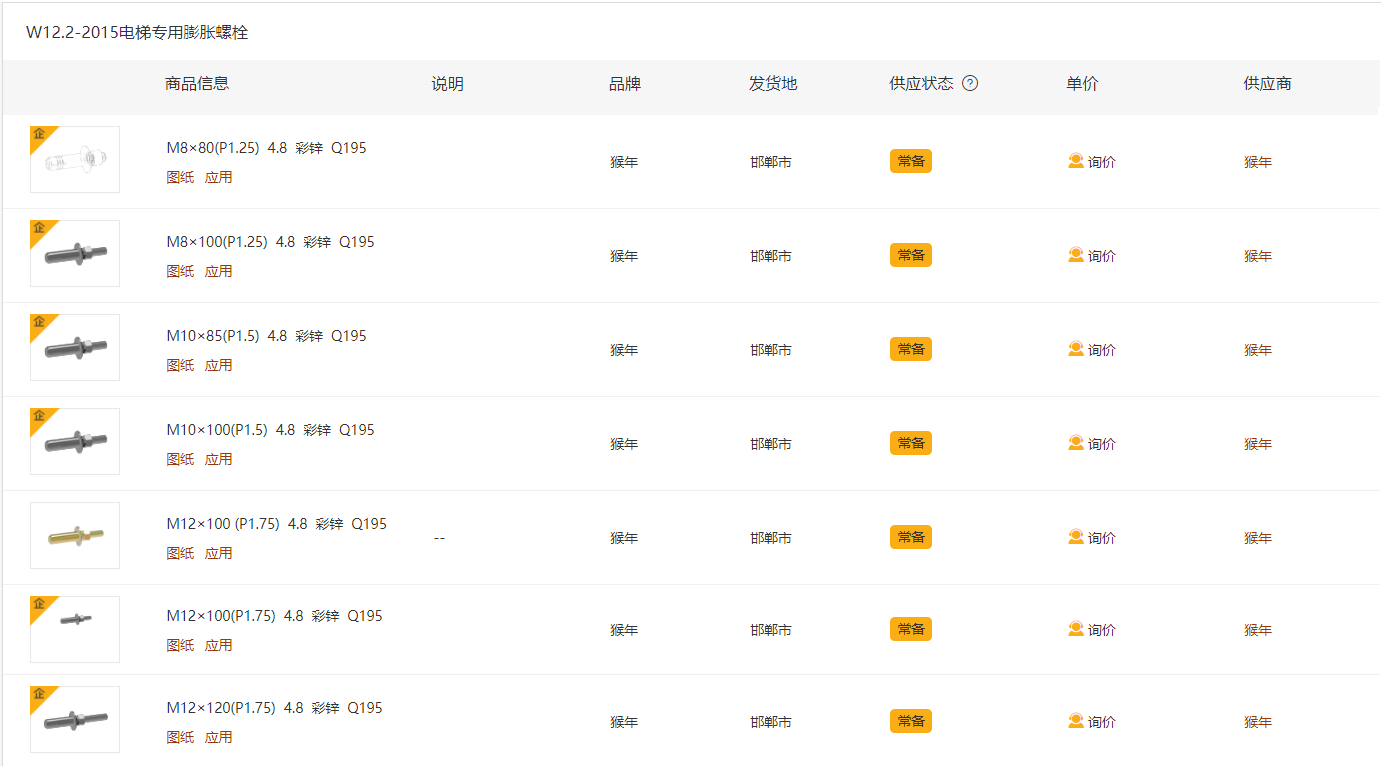This screenshot has width=1381, height=766.
Task: Click the inquiry icon for M8×100 row
Action: pos(1076,255)
